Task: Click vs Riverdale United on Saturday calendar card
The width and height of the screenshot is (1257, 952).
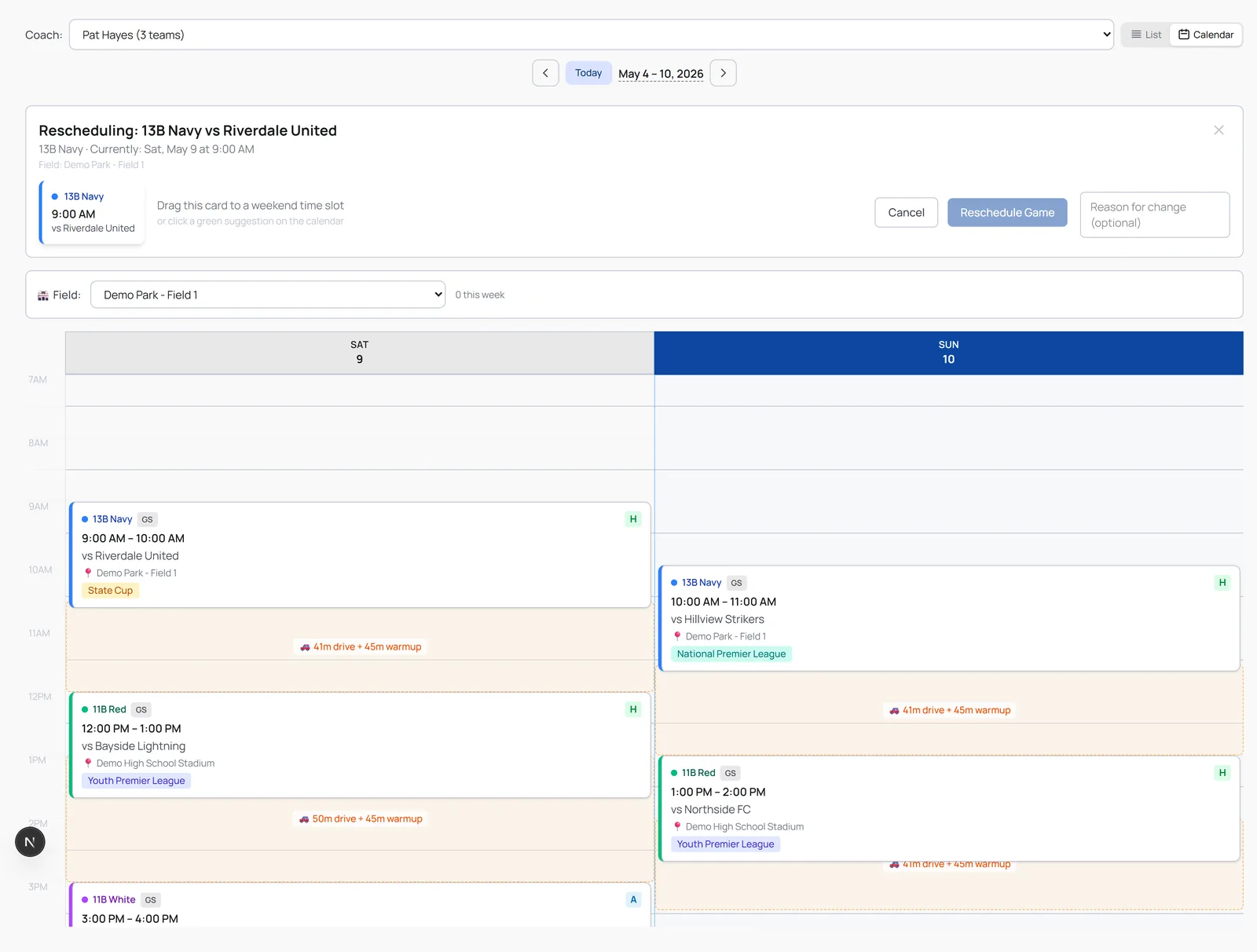Action: [130, 556]
